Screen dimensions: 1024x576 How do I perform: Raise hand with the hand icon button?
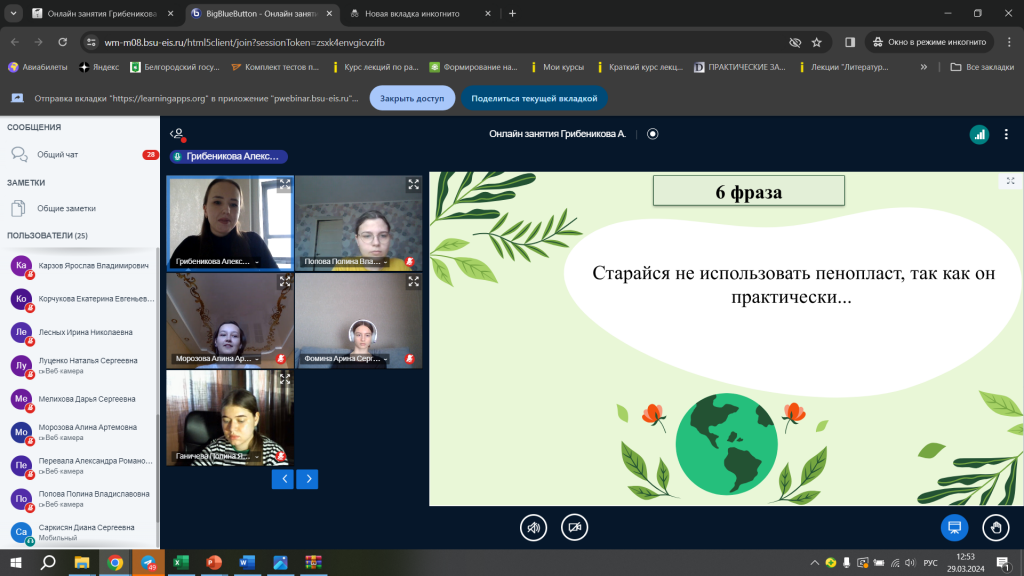tap(996, 528)
